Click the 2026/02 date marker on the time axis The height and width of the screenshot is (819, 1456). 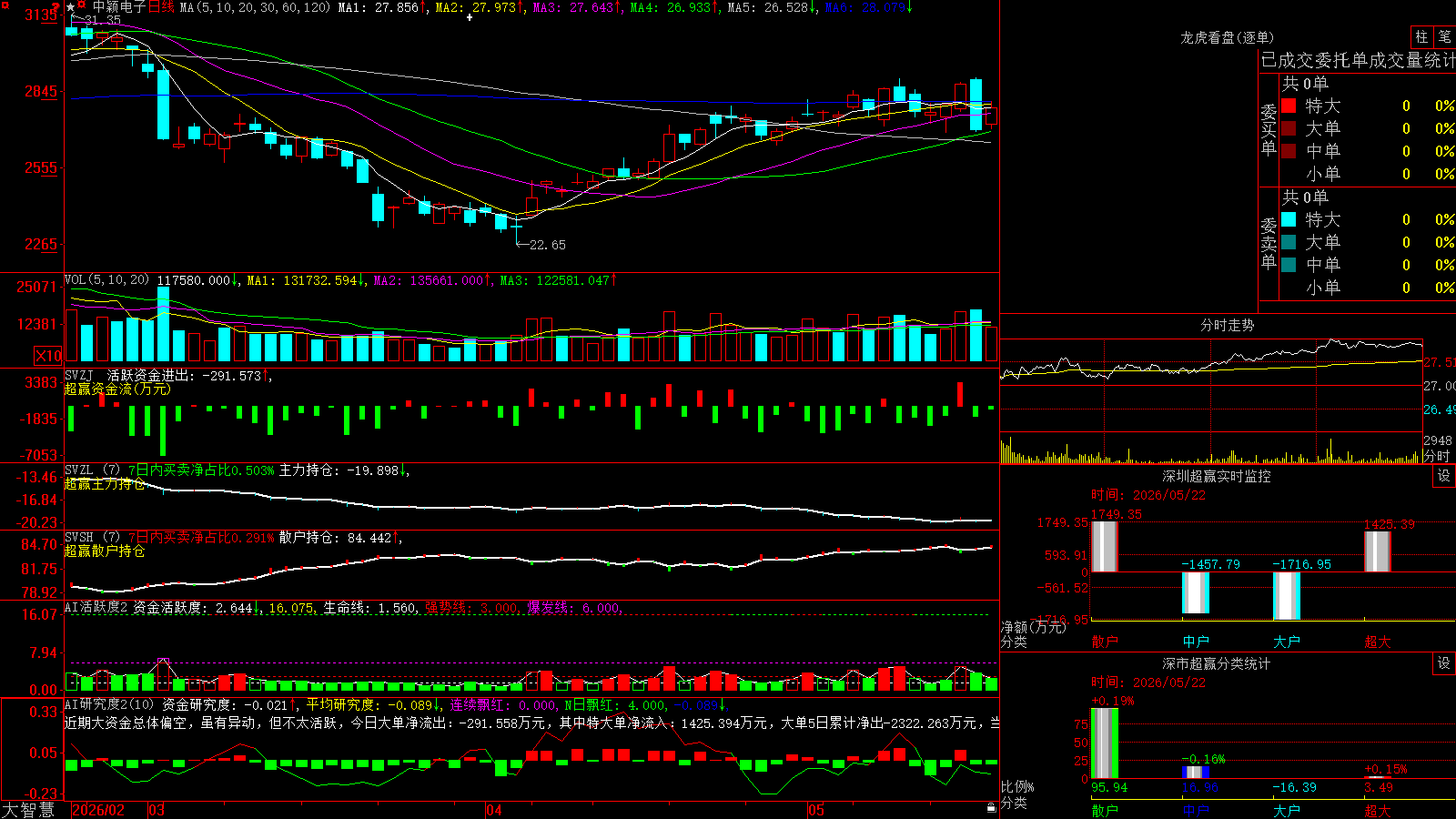(x=98, y=810)
